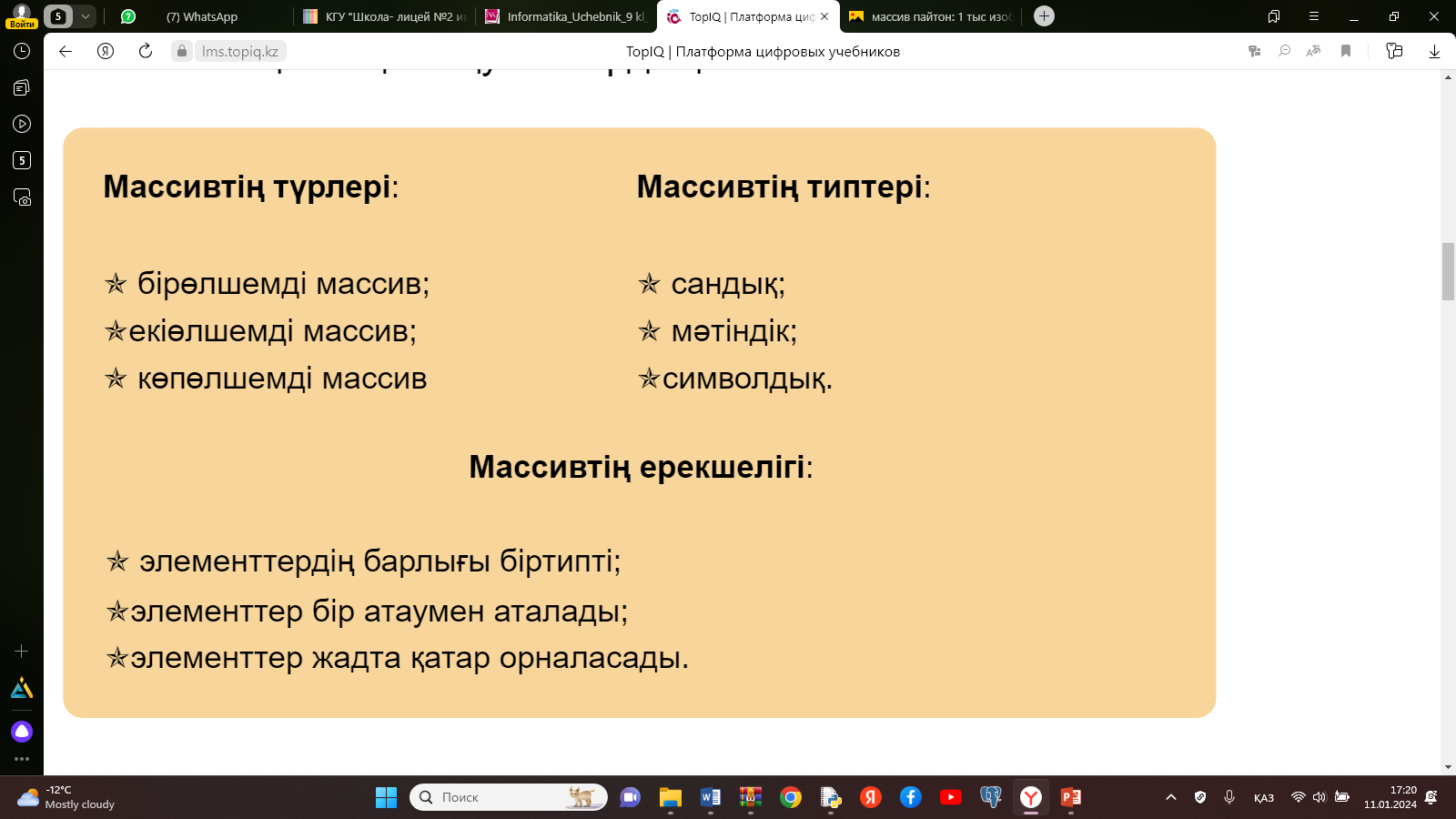Open the blue-yellow triangle app in sidebar
This screenshot has height=819, width=1456.
[x=22, y=689]
